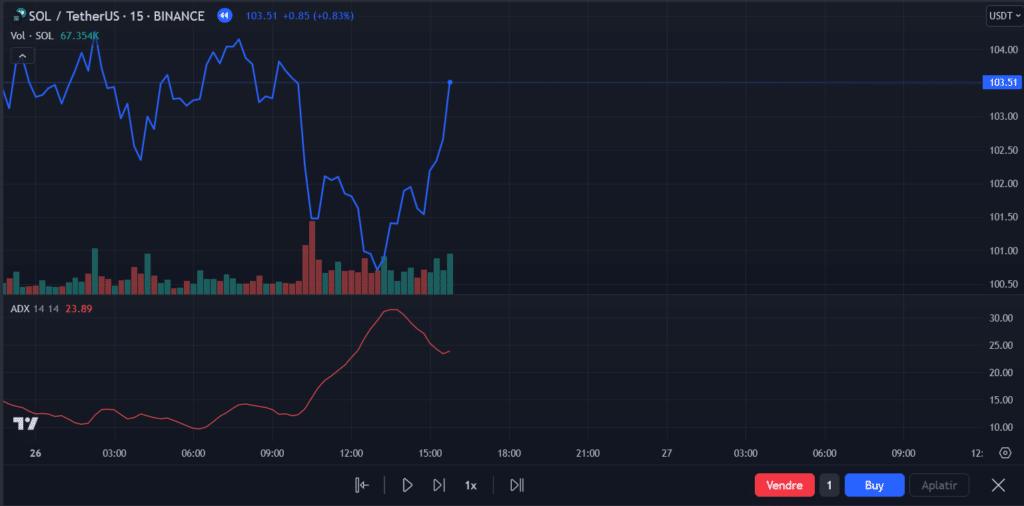
Task: Click the 103.51 +0.85 (+0.83%) price readout
Action: coord(300,15)
